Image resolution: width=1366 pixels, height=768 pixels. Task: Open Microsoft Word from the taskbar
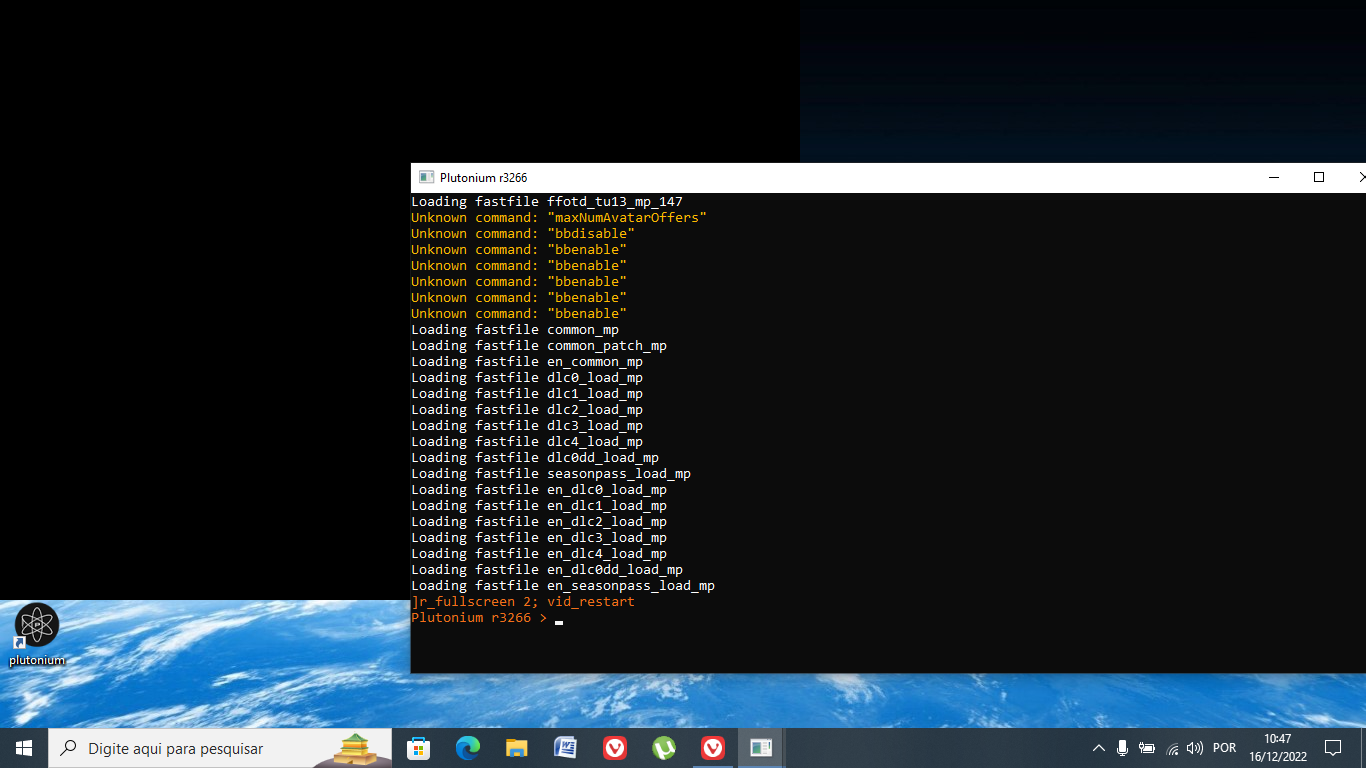(565, 748)
